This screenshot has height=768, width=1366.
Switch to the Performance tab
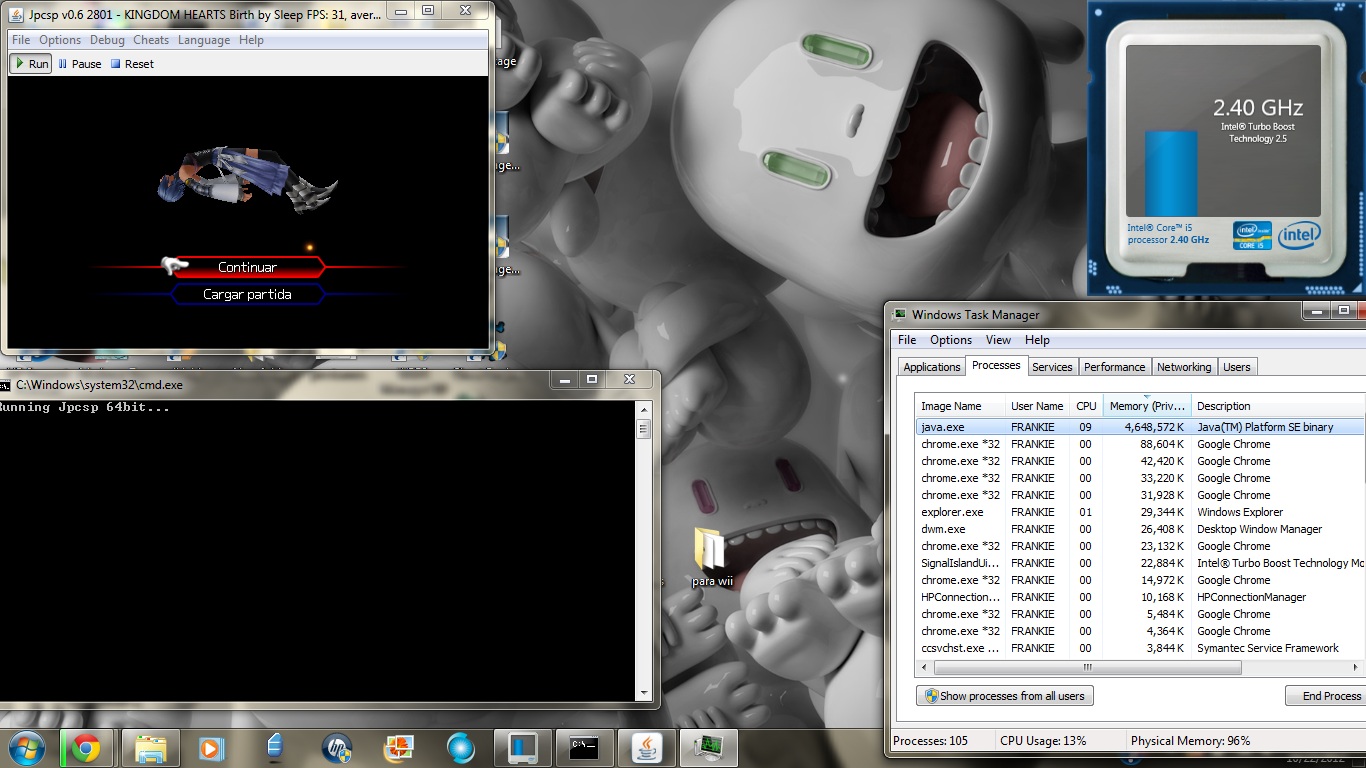tap(1114, 367)
